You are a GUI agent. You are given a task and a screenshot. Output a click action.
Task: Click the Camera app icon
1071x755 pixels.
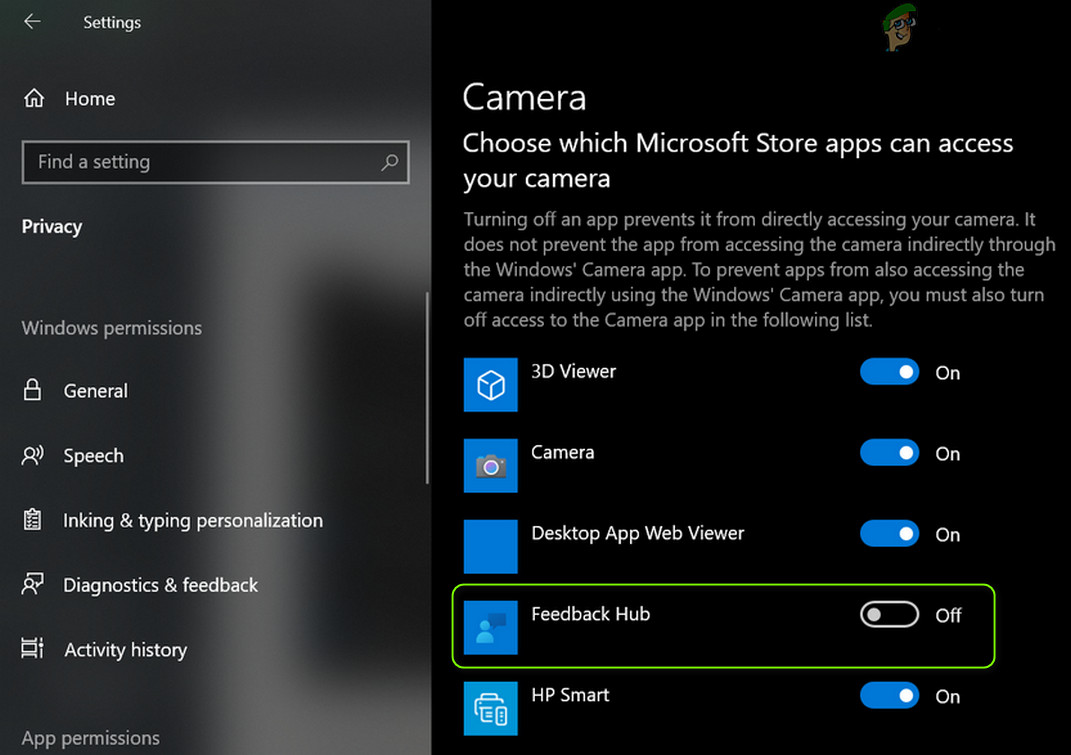tap(490, 465)
